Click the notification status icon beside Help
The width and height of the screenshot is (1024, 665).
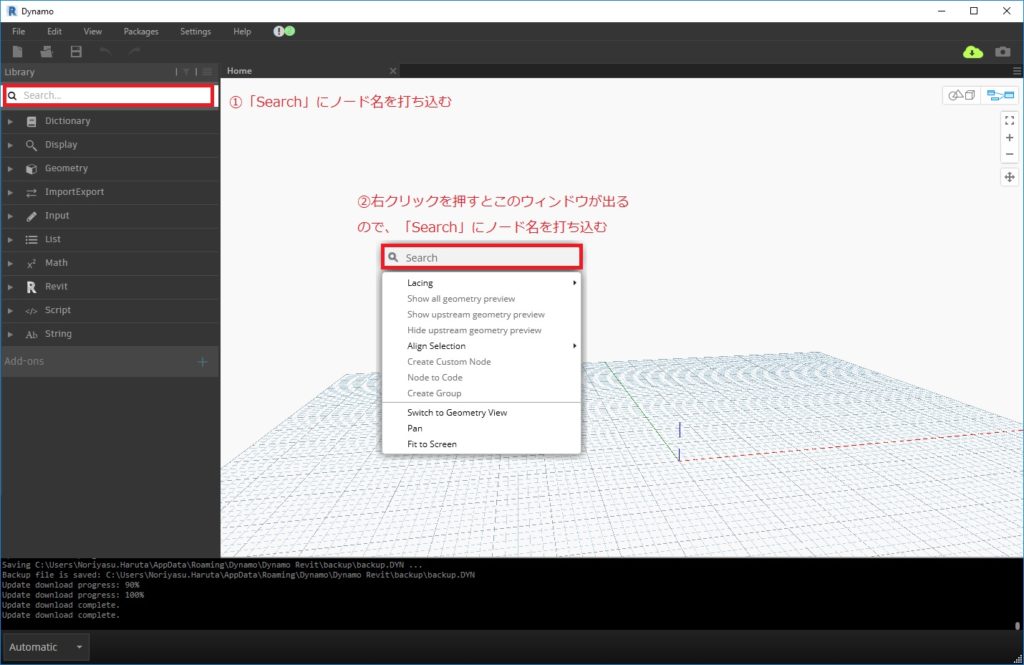click(x=284, y=31)
